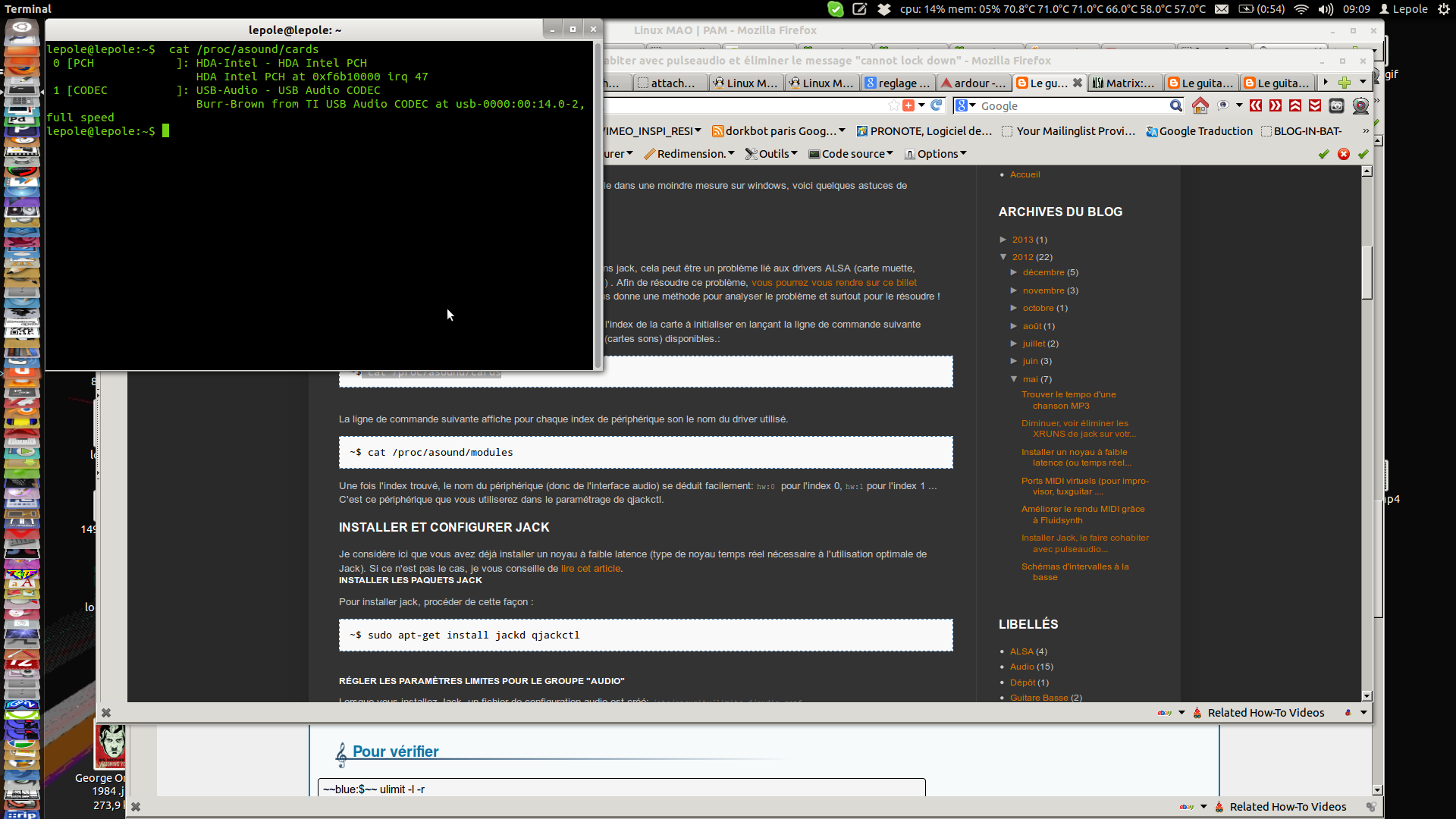This screenshot has height=819, width=1456.
Task: Click in the Google search field
Action: pos(1069,106)
